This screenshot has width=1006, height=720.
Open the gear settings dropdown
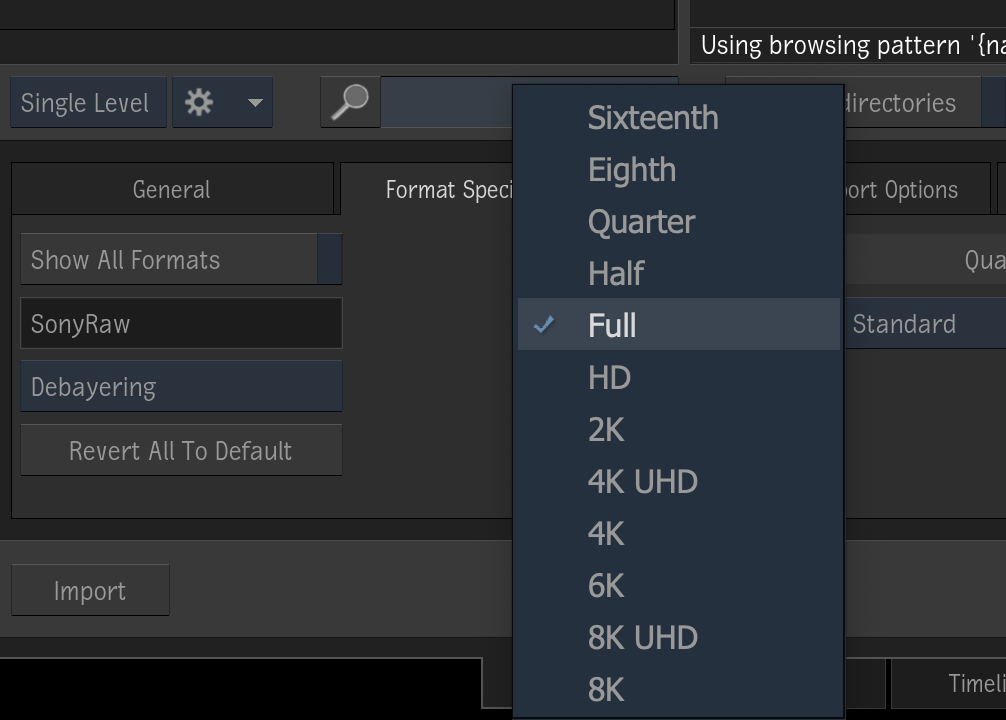click(222, 102)
